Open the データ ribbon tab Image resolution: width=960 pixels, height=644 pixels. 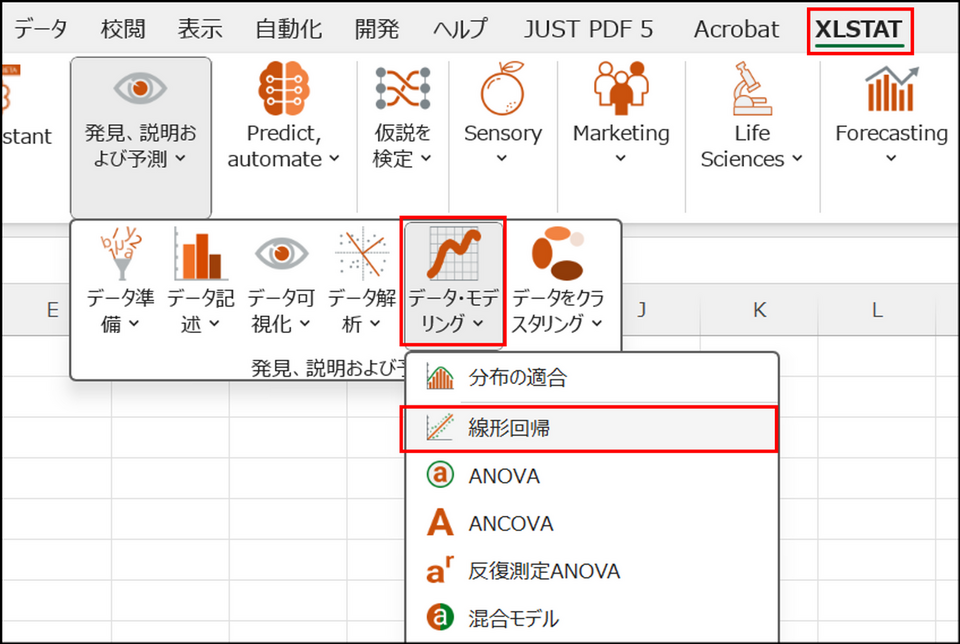[40, 29]
